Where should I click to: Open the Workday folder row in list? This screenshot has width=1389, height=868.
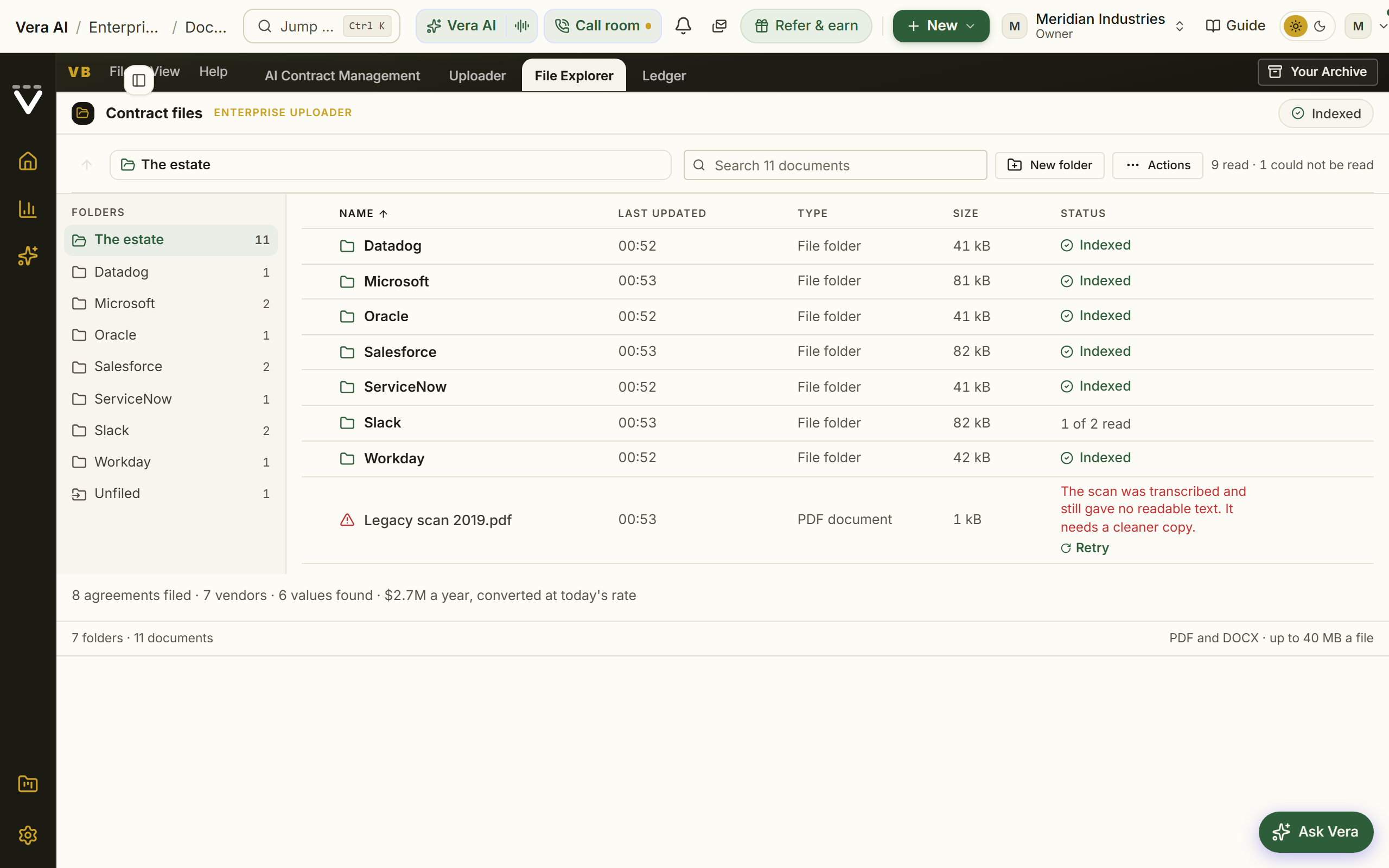(x=837, y=458)
